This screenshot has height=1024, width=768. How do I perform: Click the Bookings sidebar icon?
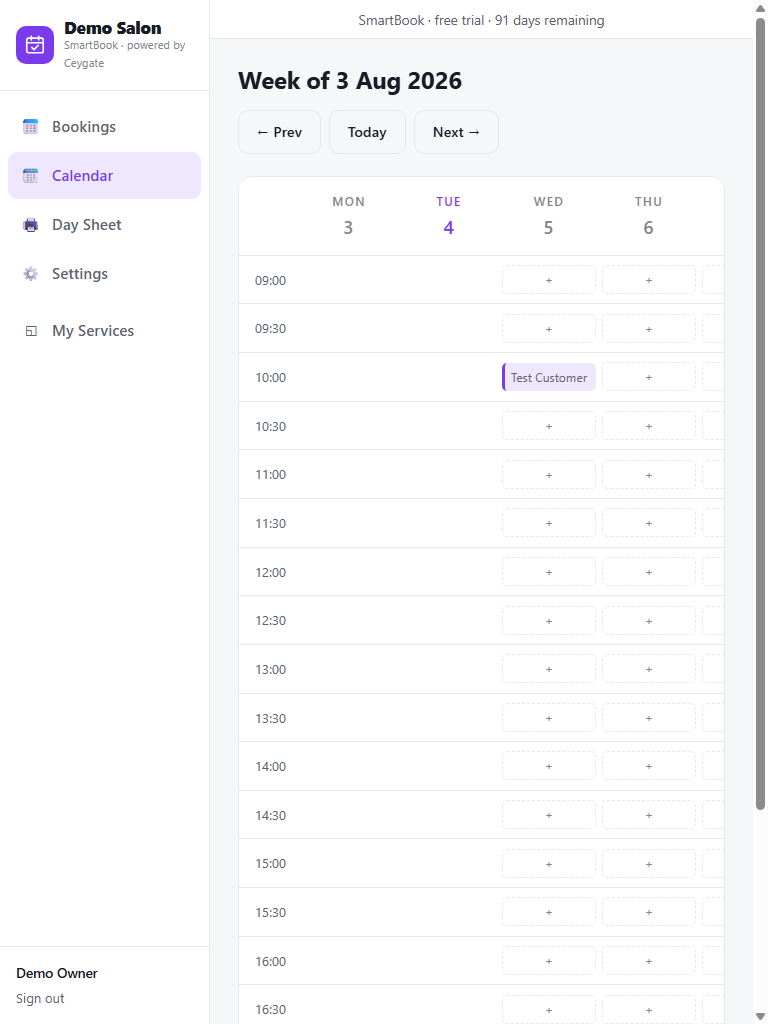point(31,127)
